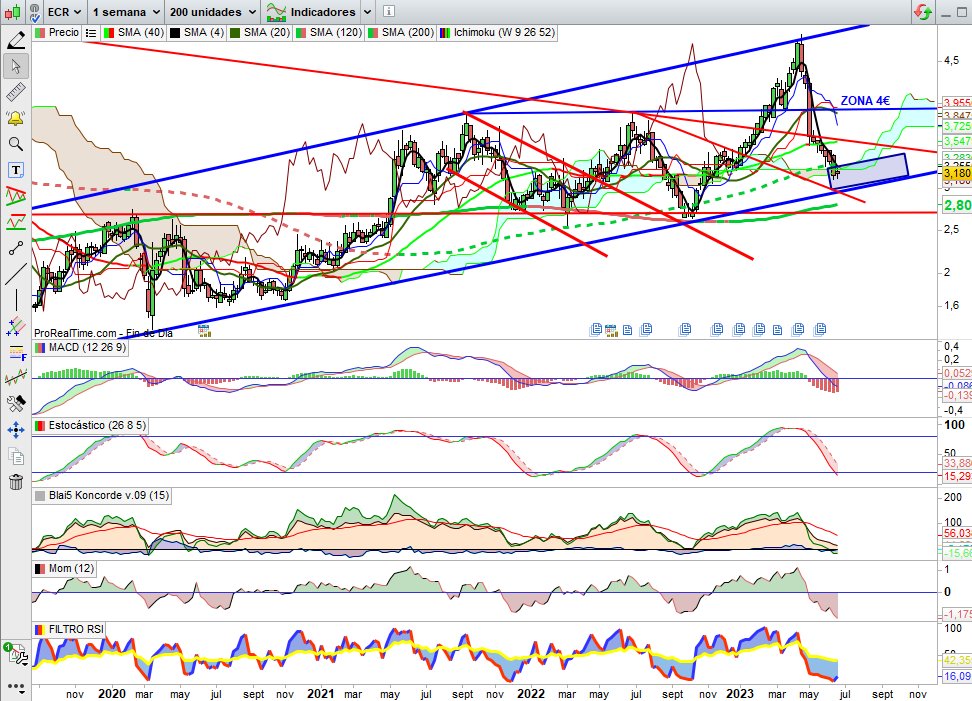Click the 2021 label on time axis
Image resolution: width=972 pixels, height=701 pixels.
coord(321,694)
